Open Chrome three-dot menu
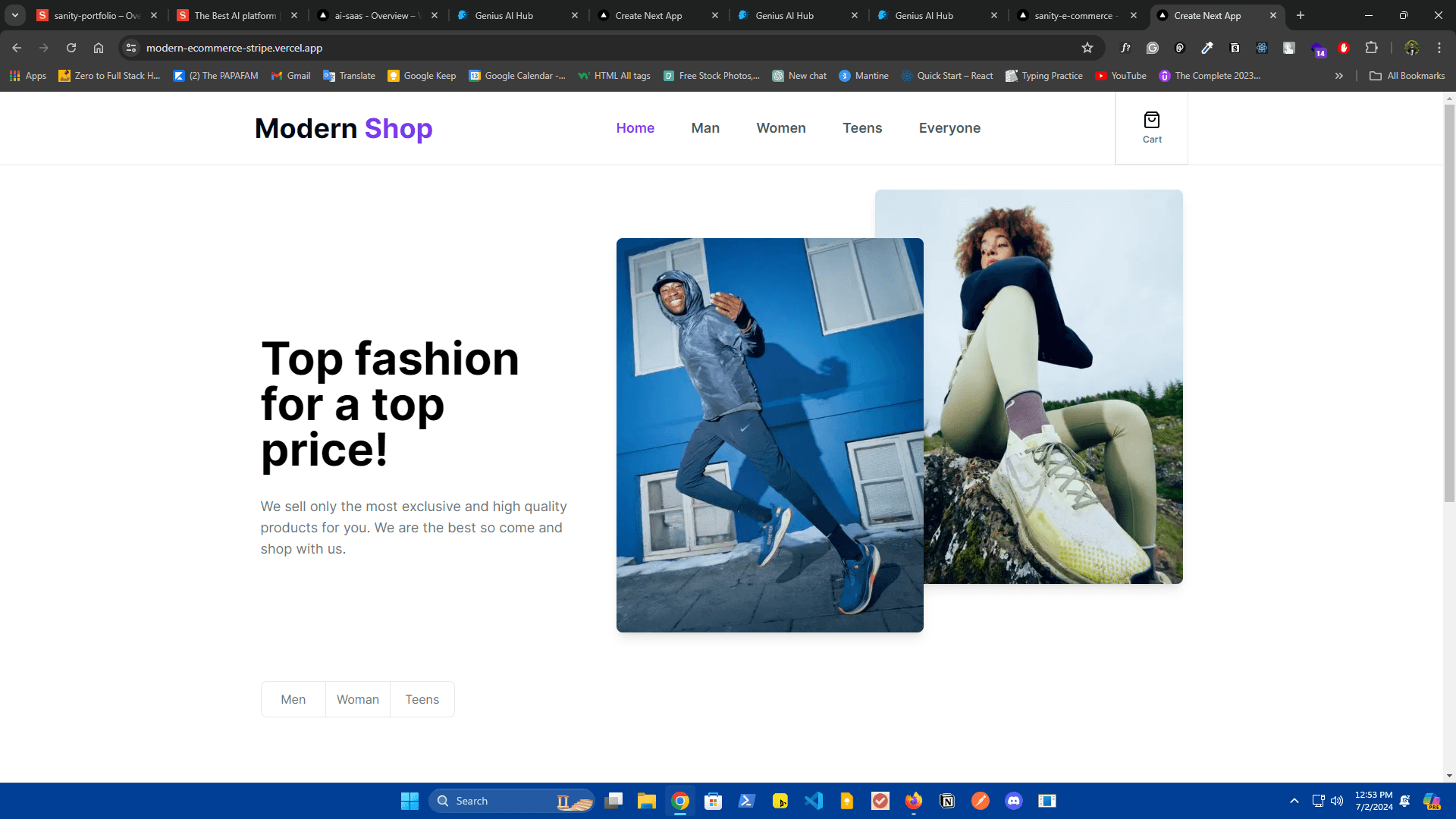 click(1439, 48)
